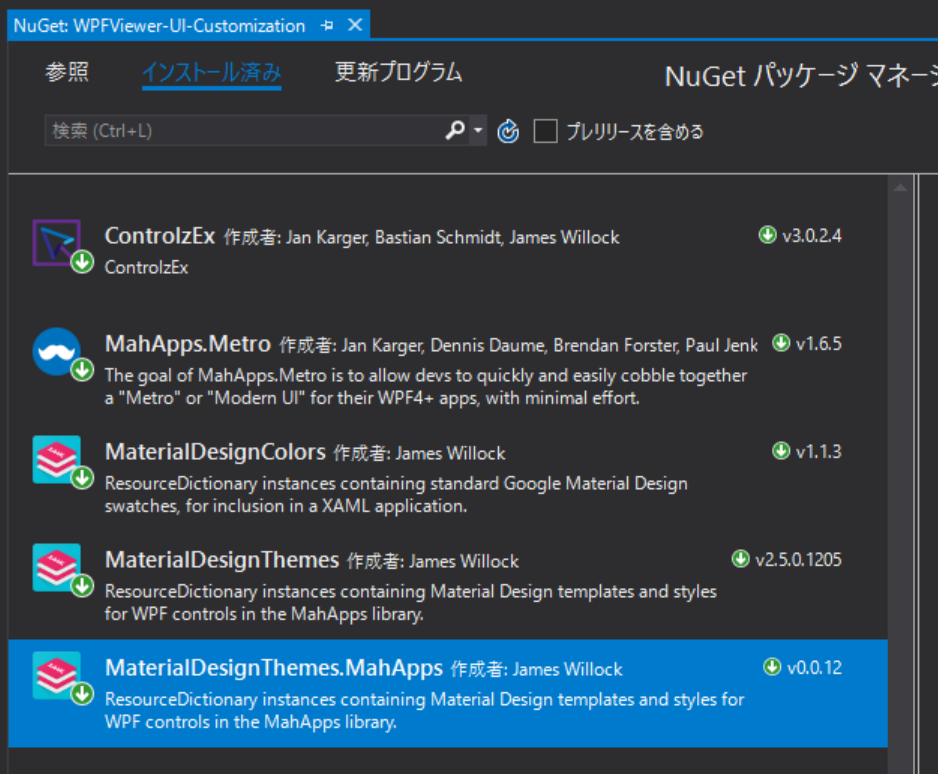Click green installed icon next to v0.0.12
The width and height of the screenshot is (938, 774).
772,666
